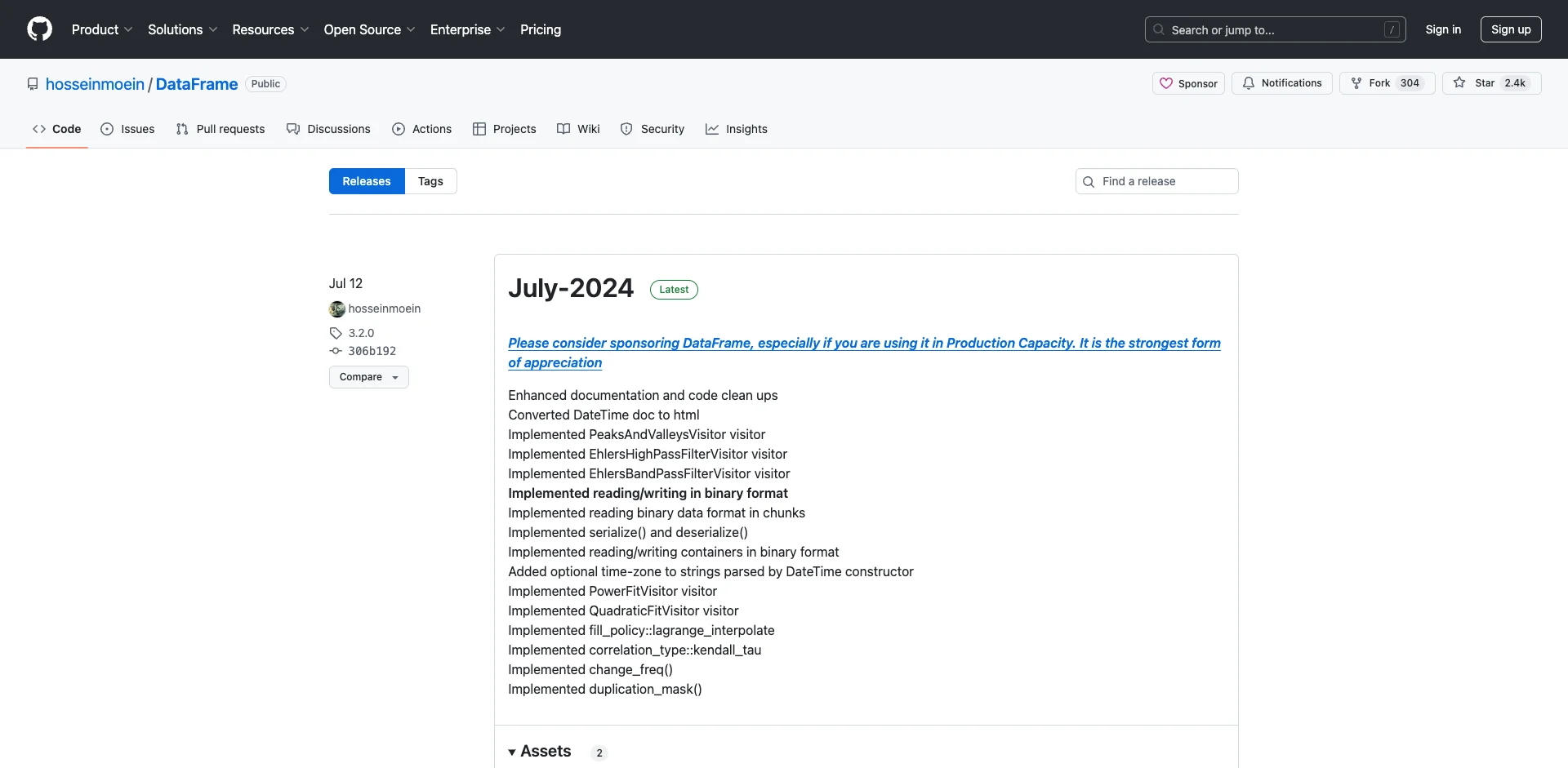This screenshot has width=1568, height=768.
Task: Select text 'Implemented duplication_mask()'
Action: click(605, 689)
